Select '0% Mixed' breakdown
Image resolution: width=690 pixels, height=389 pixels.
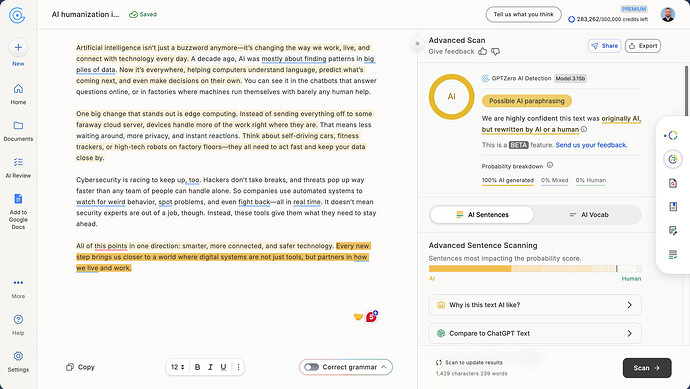tap(554, 180)
